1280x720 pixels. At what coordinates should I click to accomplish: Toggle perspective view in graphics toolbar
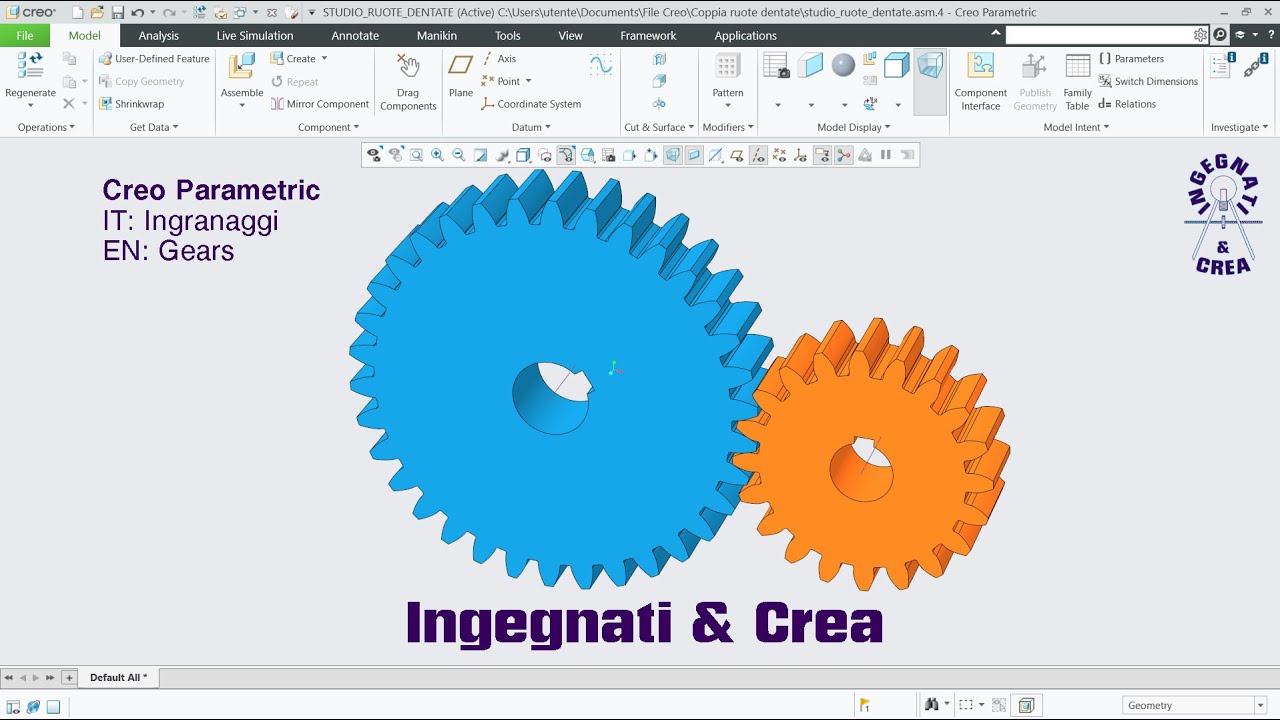pyautogui.click(x=673, y=155)
